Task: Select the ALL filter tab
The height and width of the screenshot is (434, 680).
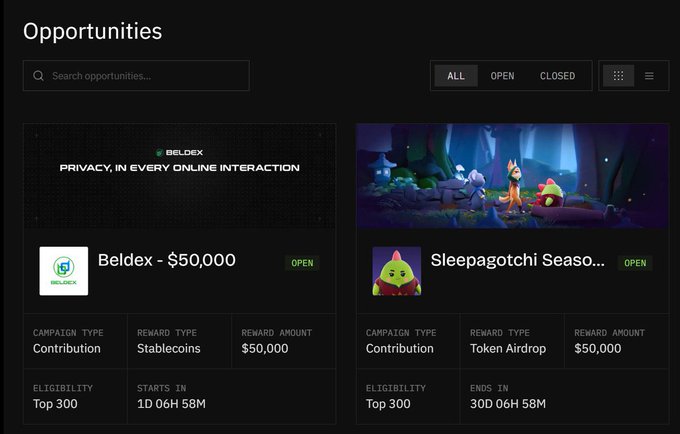Action: [x=456, y=76]
